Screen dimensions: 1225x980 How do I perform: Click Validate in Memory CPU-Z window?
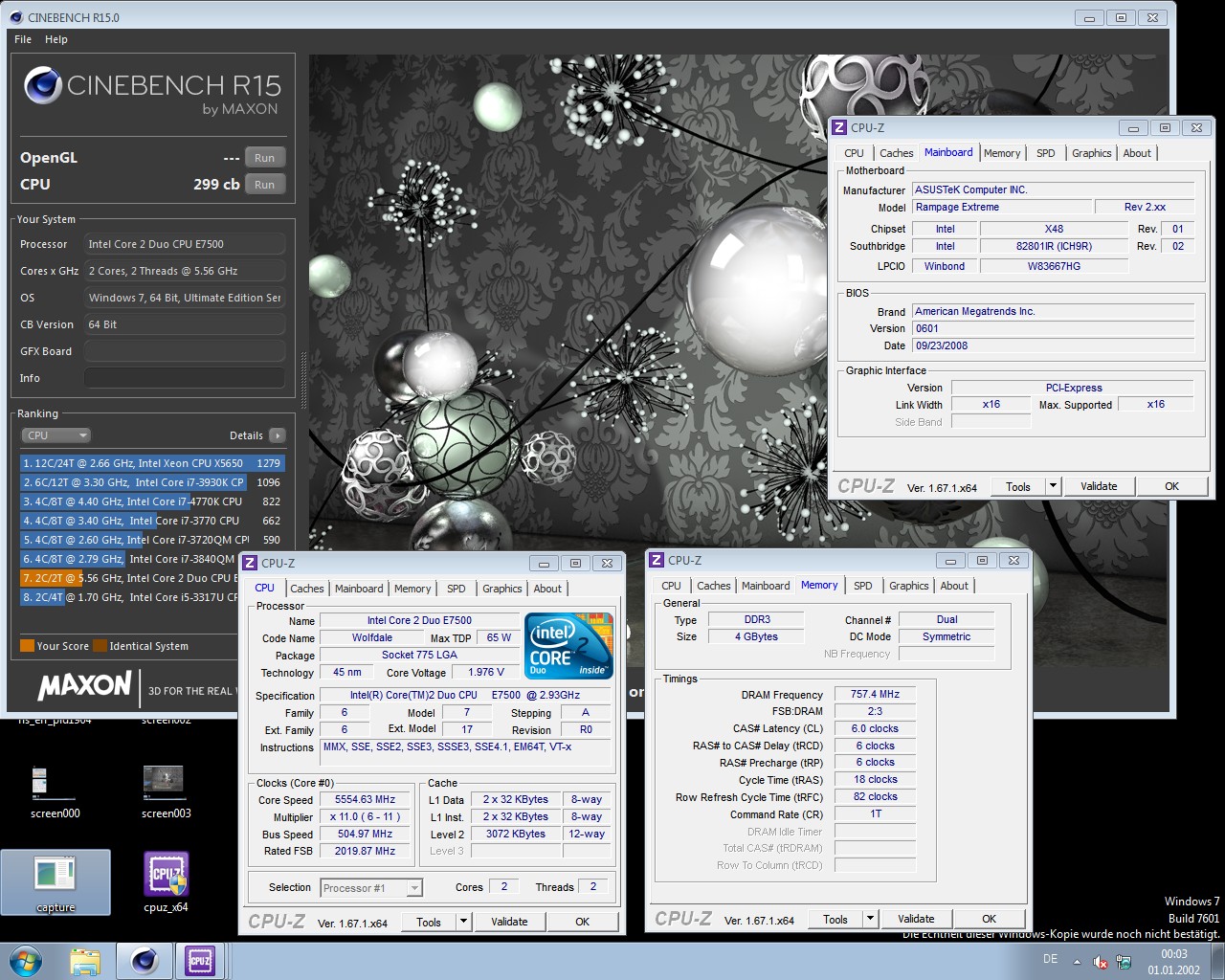tap(916, 919)
